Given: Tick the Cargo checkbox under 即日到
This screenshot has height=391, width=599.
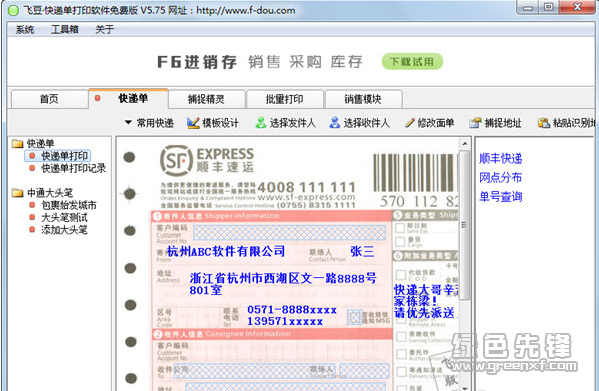Looking at the screenshot, I should (400, 242).
